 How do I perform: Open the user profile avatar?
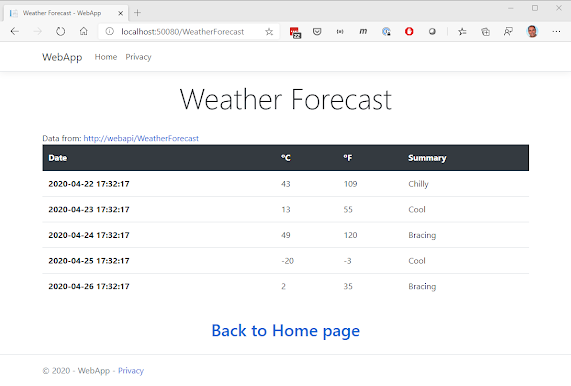(532, 31)
